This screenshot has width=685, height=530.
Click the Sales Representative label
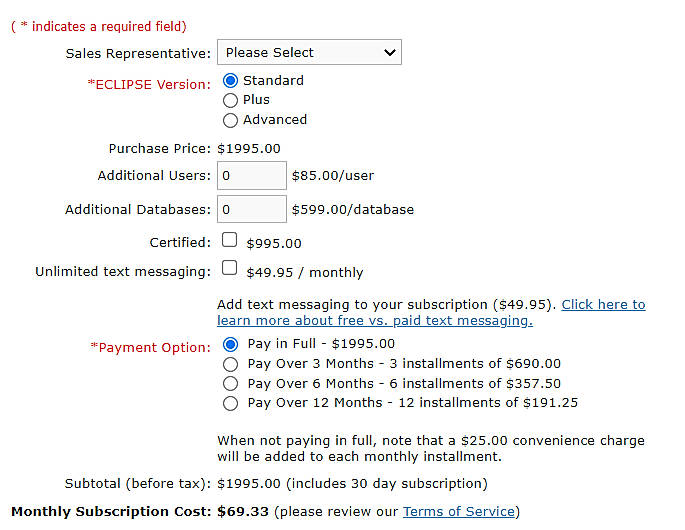(138, 53)
